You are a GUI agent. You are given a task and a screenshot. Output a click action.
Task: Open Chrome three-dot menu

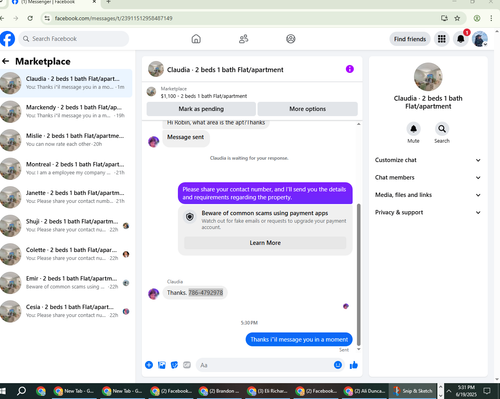[x=491, y=18]
